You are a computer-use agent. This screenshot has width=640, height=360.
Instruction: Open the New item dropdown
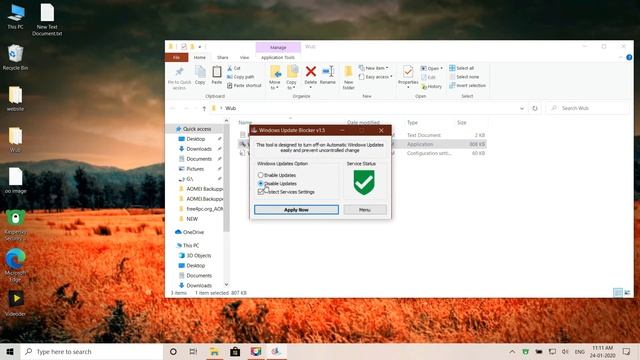tap(373, 68)
